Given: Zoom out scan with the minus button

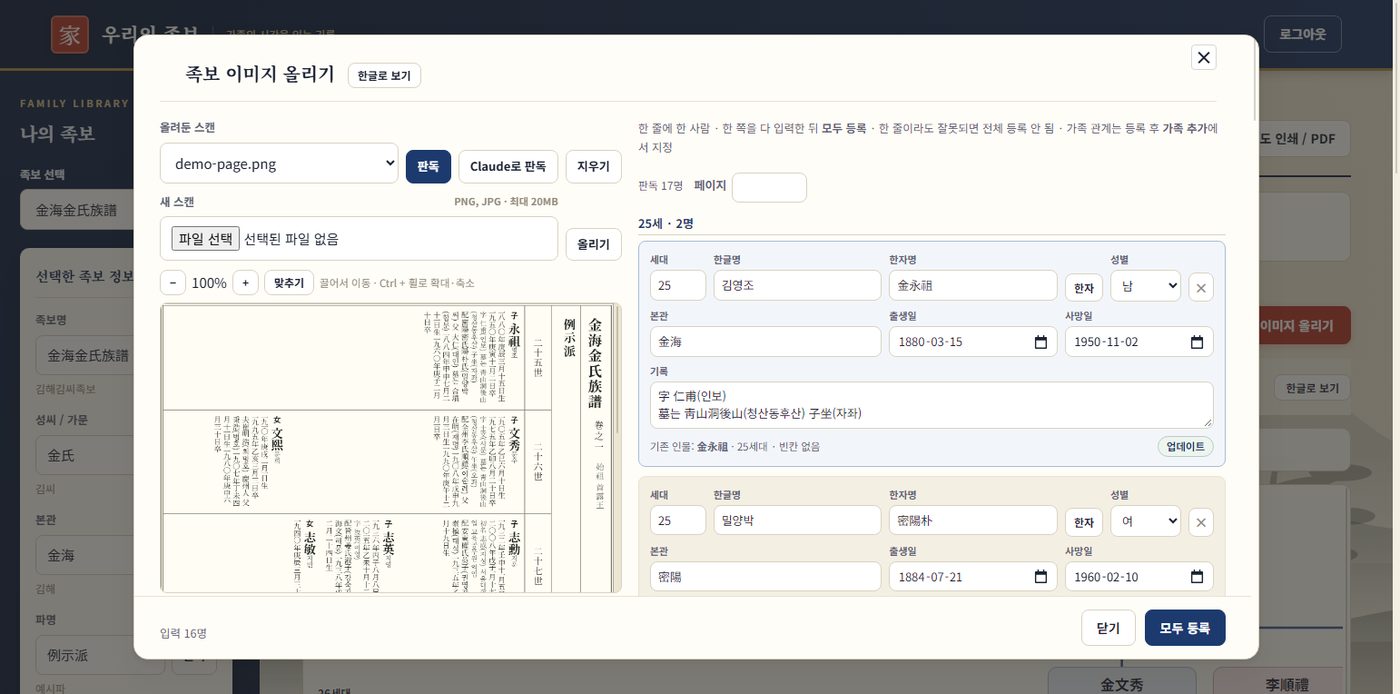Looking at the screenshot, I should pyautogui.click(x=172, y=283).
